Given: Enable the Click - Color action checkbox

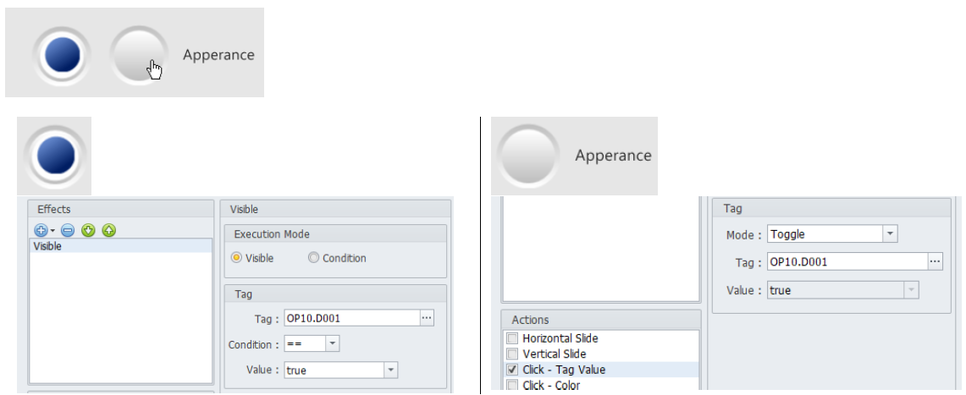Looking at the screenshot, I should point(511,385).
